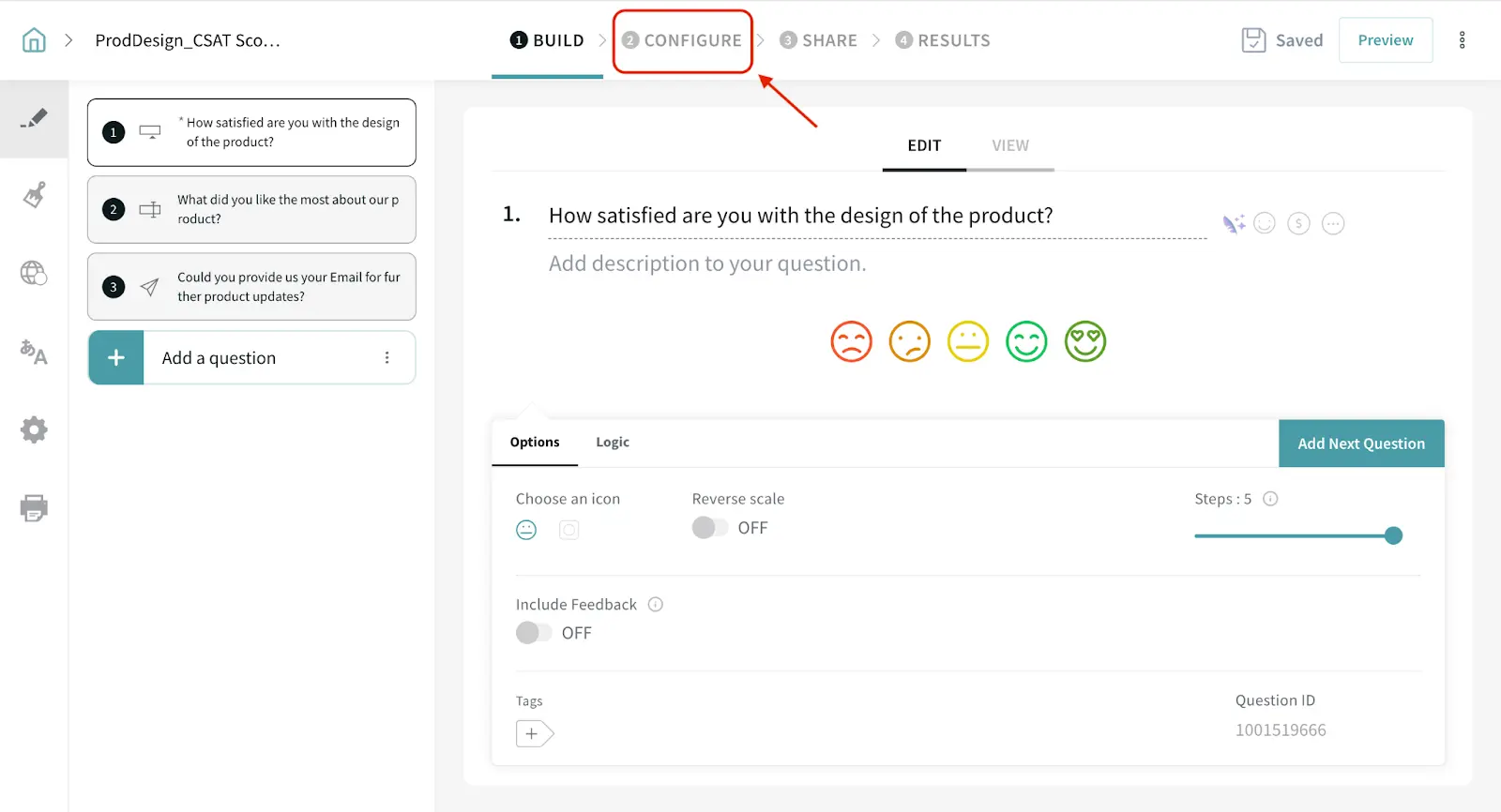Click the add tag plus icon
This screenshot has width=1501, height=812.
coord(533,733)
